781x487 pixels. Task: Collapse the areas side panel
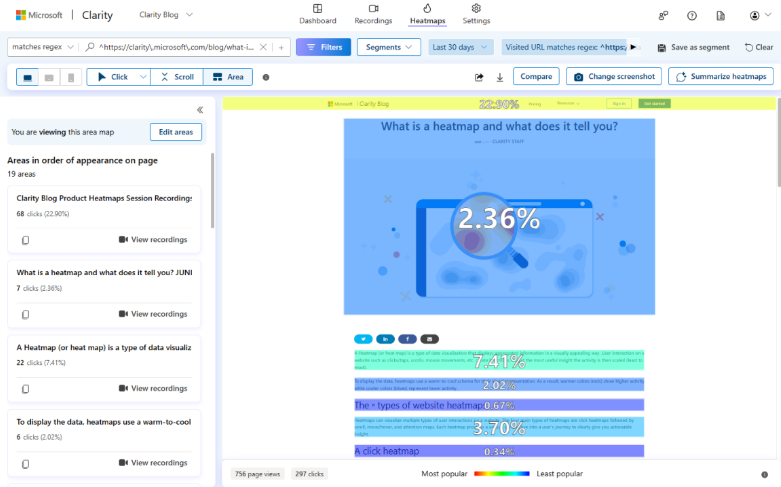click(200, 110)
